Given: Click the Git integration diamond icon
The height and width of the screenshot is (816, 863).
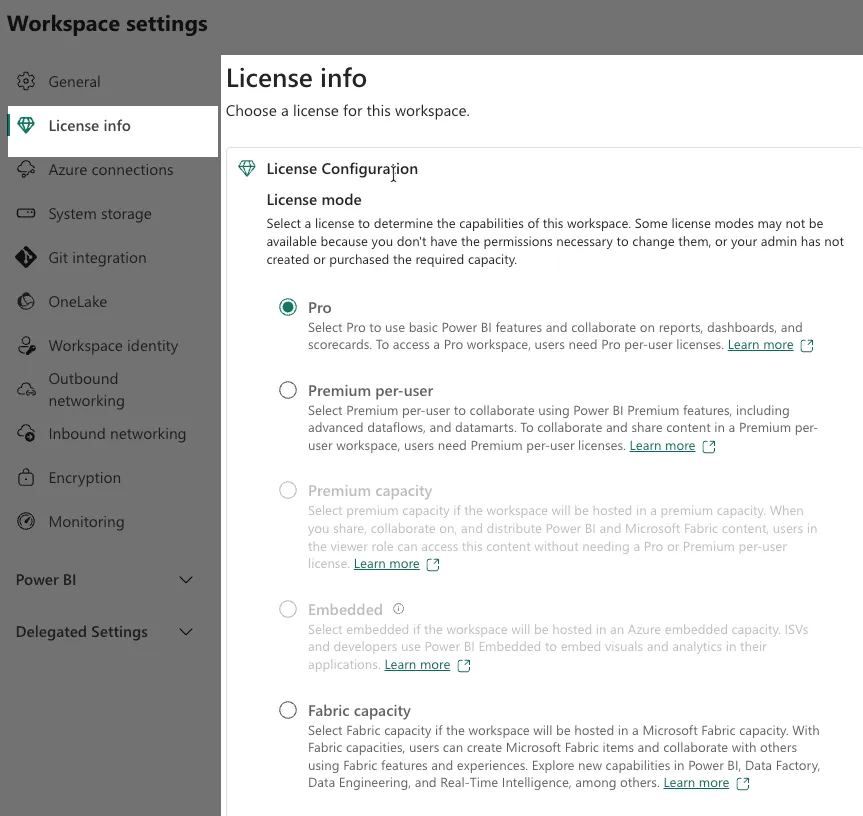Looking at the screenshot, I should point(26,258).
